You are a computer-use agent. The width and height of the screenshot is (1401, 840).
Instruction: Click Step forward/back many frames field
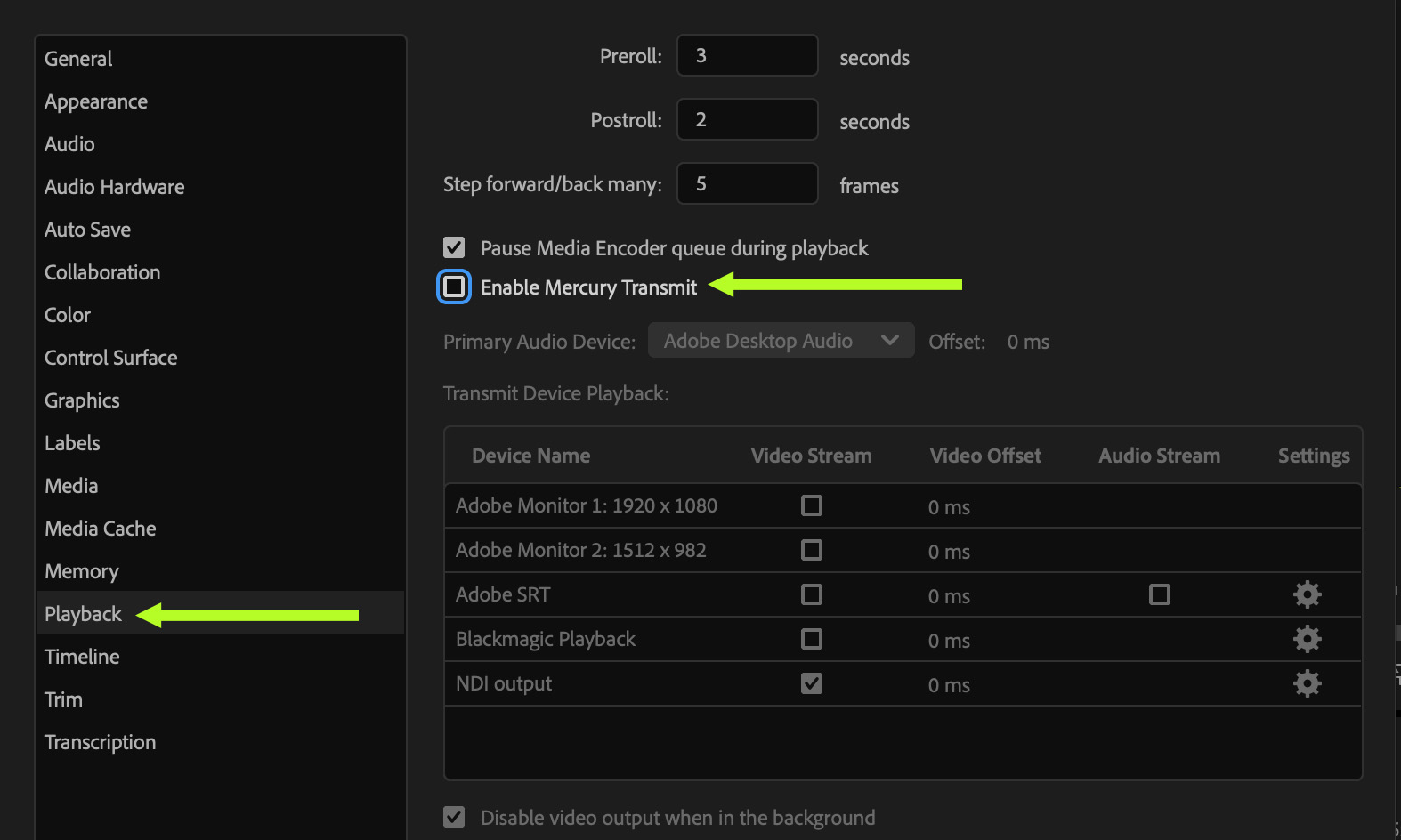click(x=748, y=183)
